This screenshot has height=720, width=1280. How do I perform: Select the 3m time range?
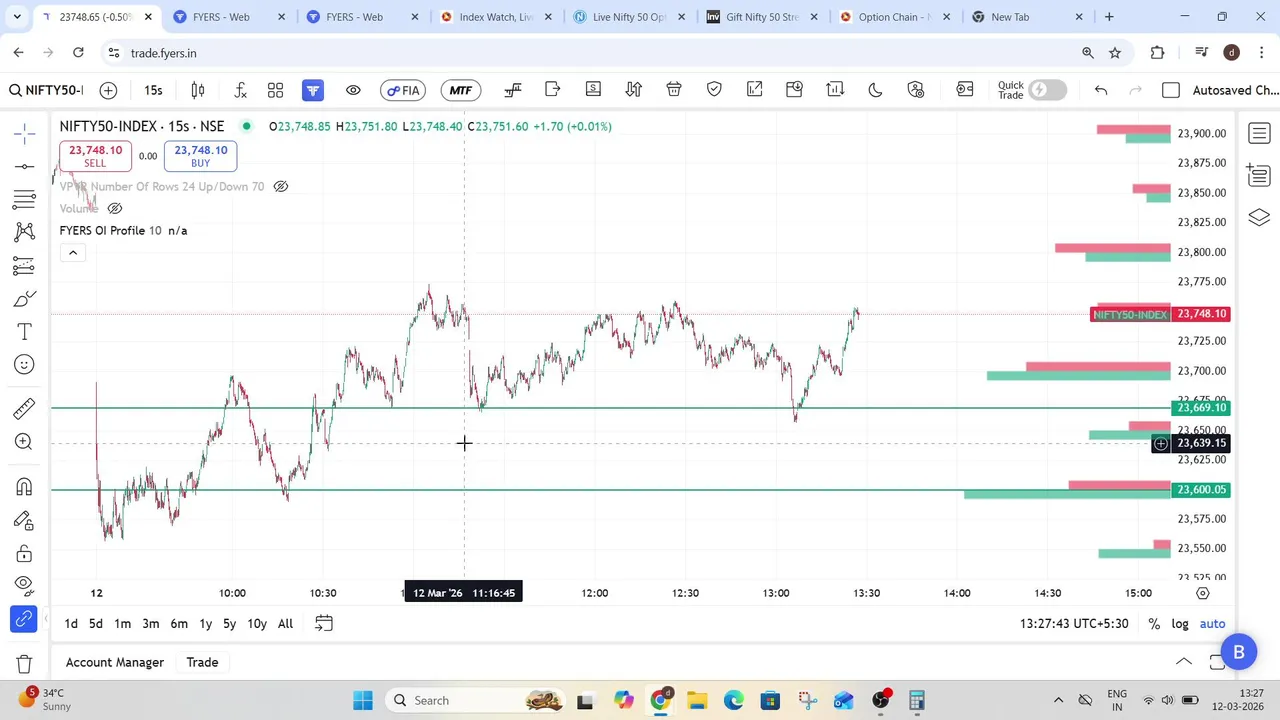coord(150,624)
